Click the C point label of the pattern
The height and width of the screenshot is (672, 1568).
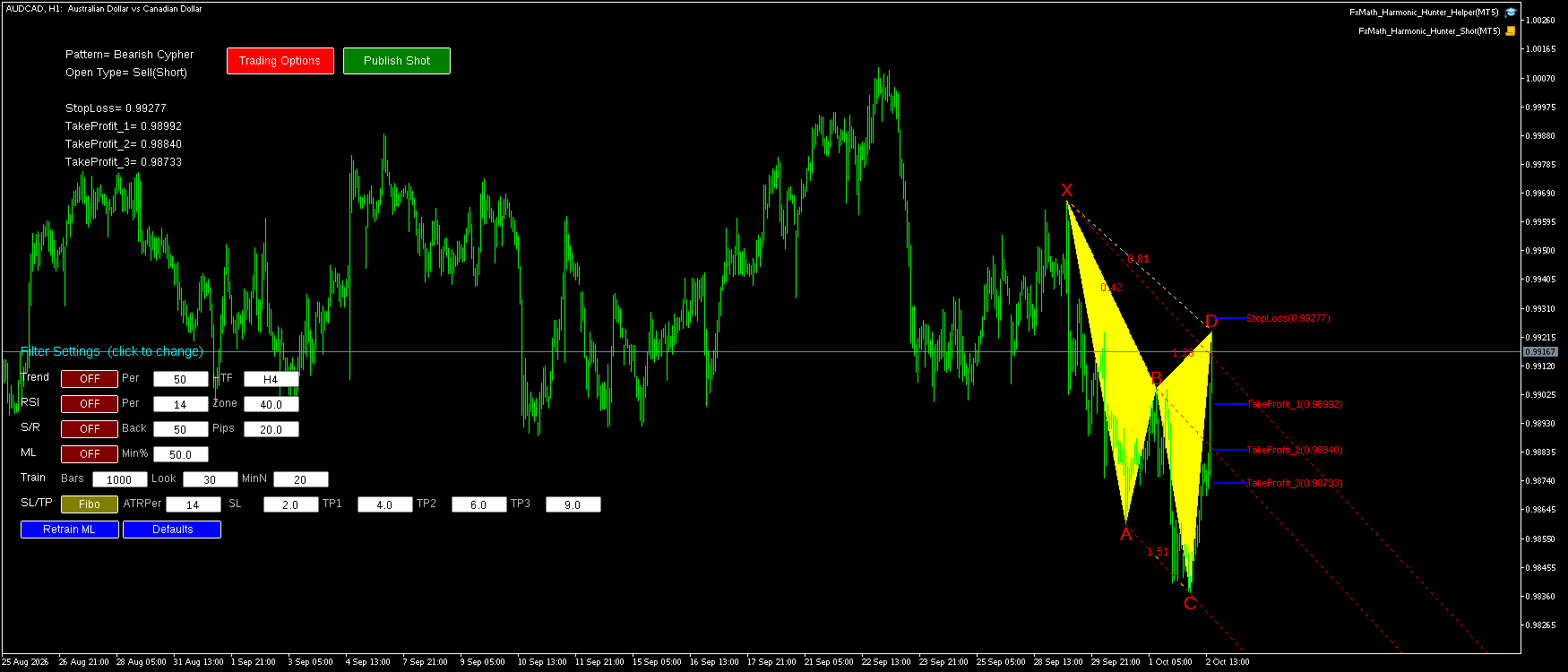[1190, 603]
